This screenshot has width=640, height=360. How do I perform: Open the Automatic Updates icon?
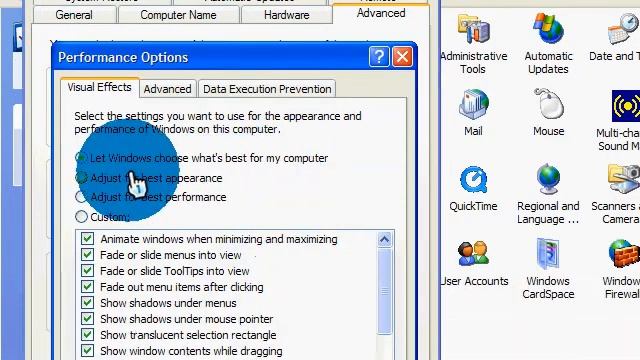(548, 29)
